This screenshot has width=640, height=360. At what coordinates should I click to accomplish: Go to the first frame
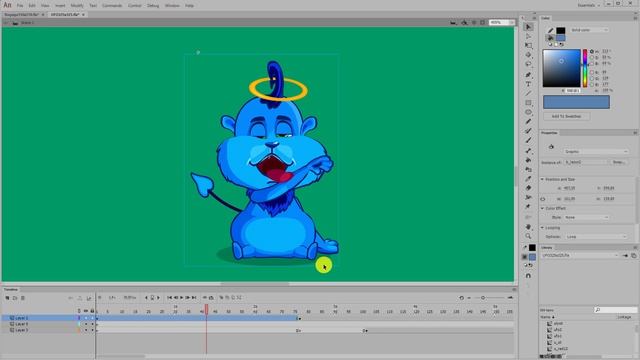(x=169, y=298)
